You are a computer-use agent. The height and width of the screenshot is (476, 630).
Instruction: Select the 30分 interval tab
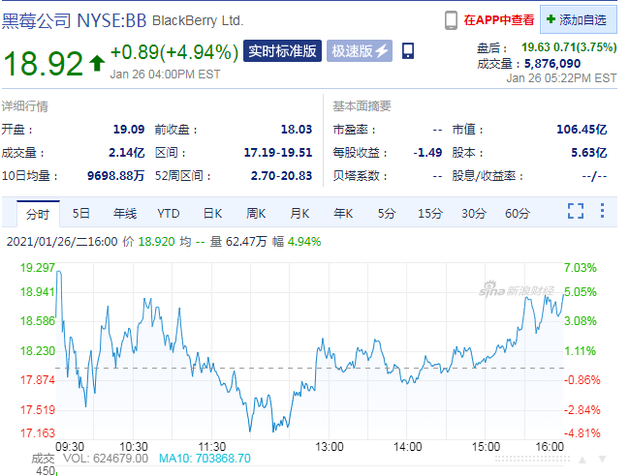coord(474,213)
